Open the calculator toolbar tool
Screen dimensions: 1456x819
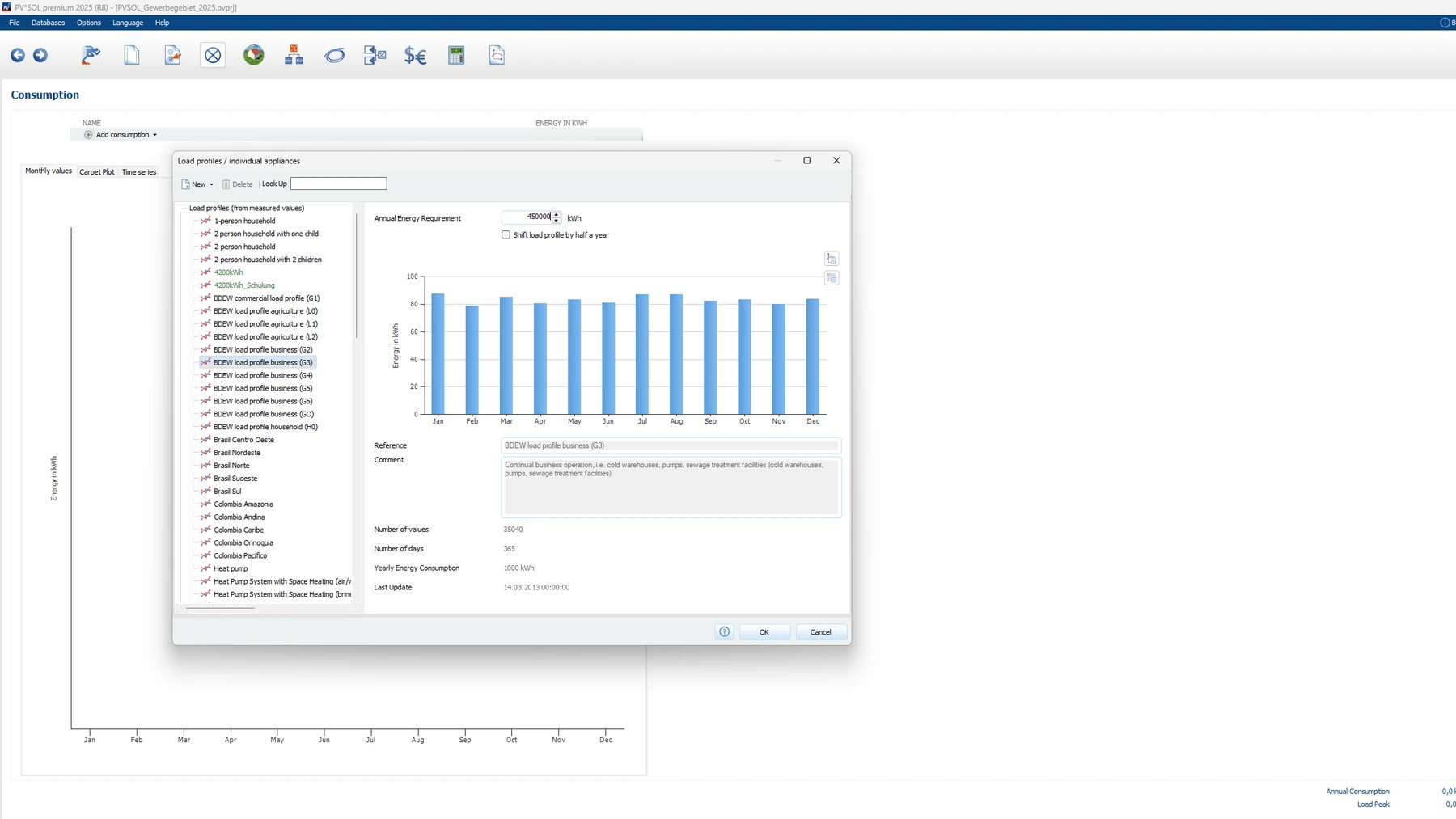(455, 55)
